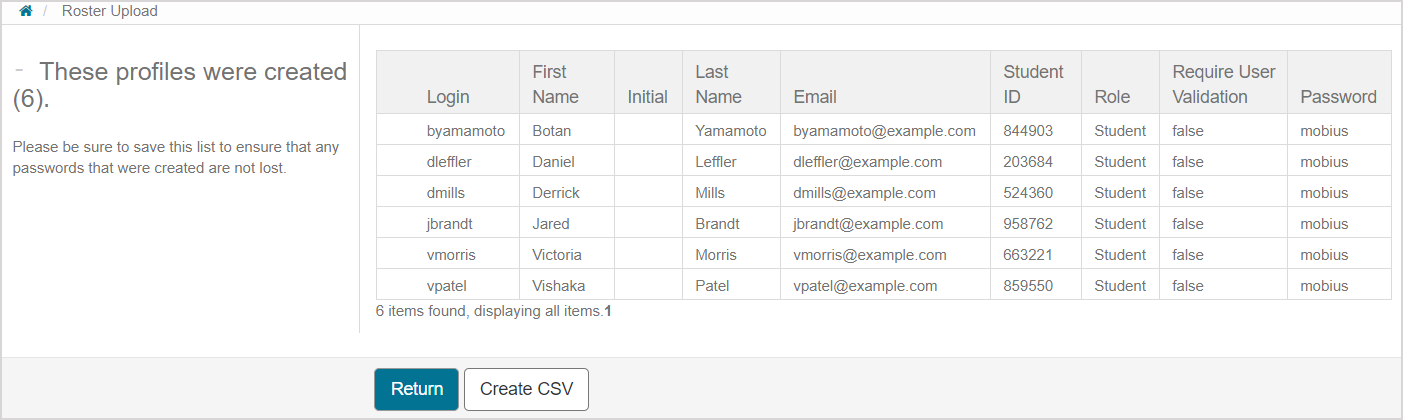Click the home icon in breadcrumb
The width and height of the screenshot is (1403, 420).
click(26, 11)
